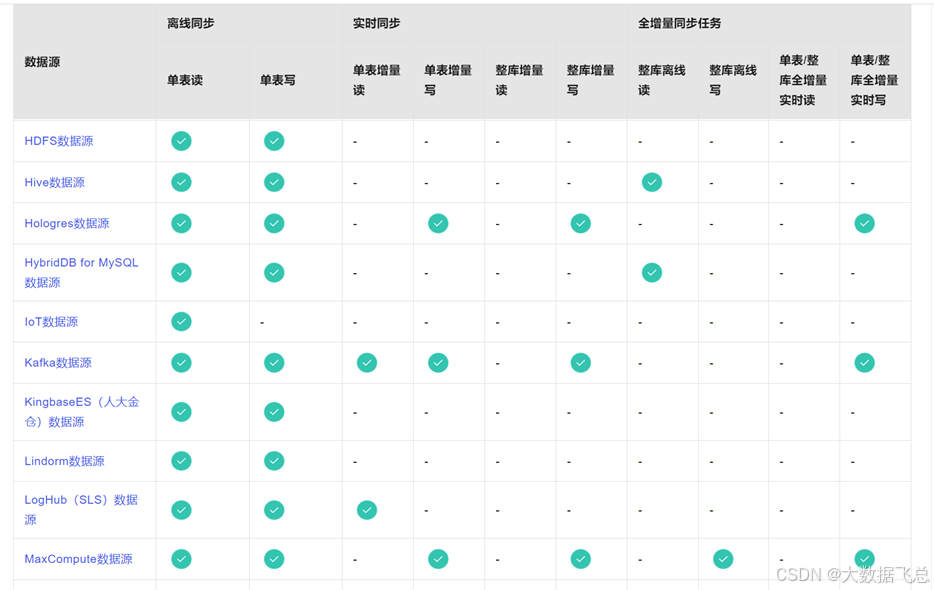This screenshot has width=934, height=590.
Task: Click HybridDB row 单表写 check icon
Action: 274,273
